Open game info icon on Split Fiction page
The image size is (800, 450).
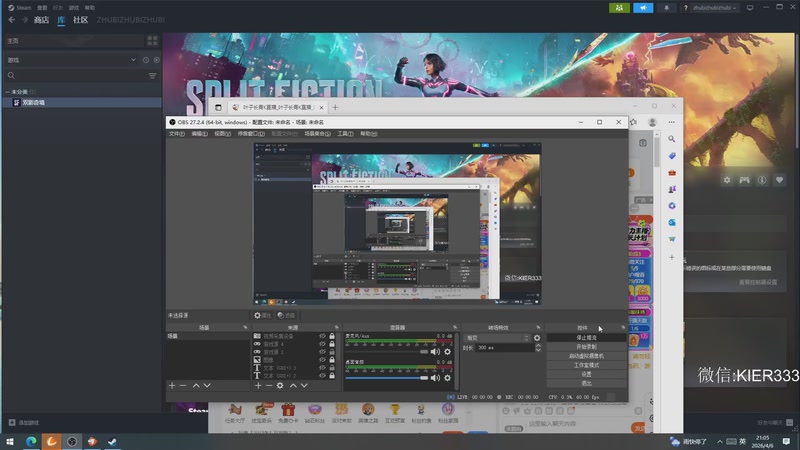(x=762, y=180)
